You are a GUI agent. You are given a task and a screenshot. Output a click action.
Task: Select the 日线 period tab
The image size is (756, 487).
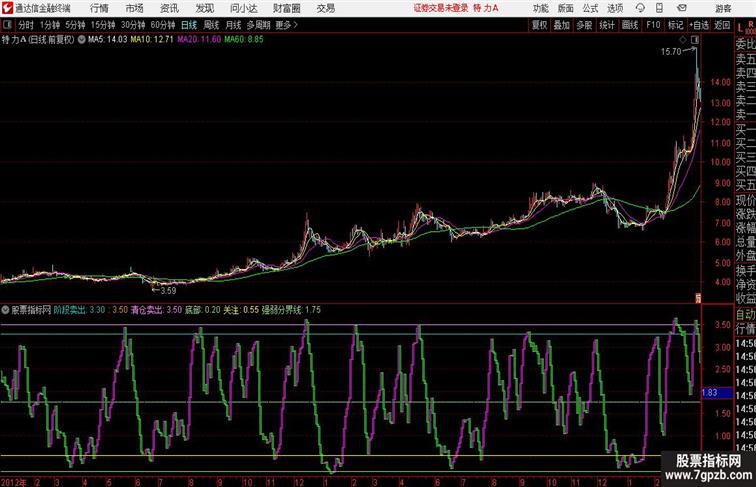point(189,25)
